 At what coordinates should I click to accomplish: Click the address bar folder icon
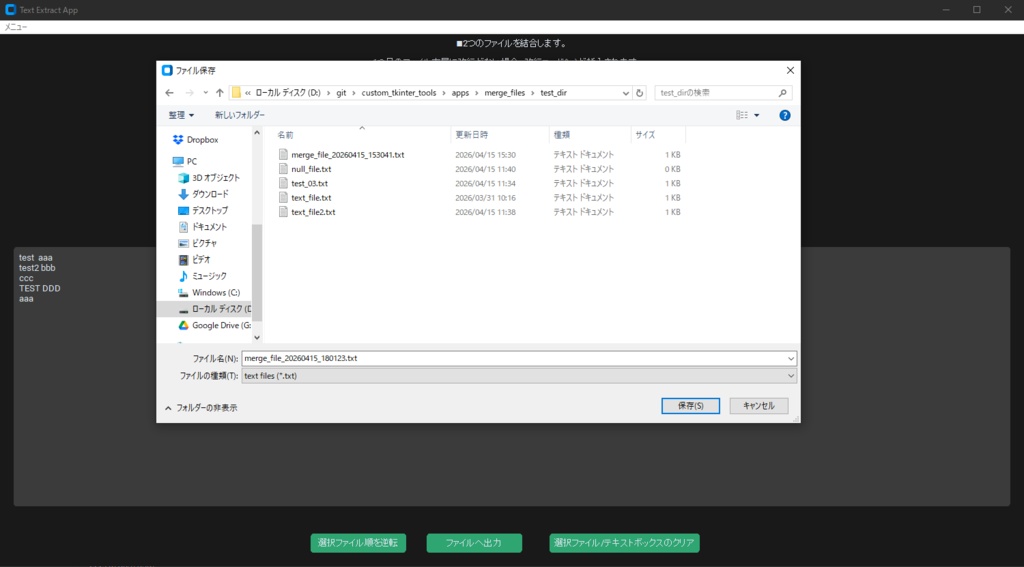coord(236,93)
